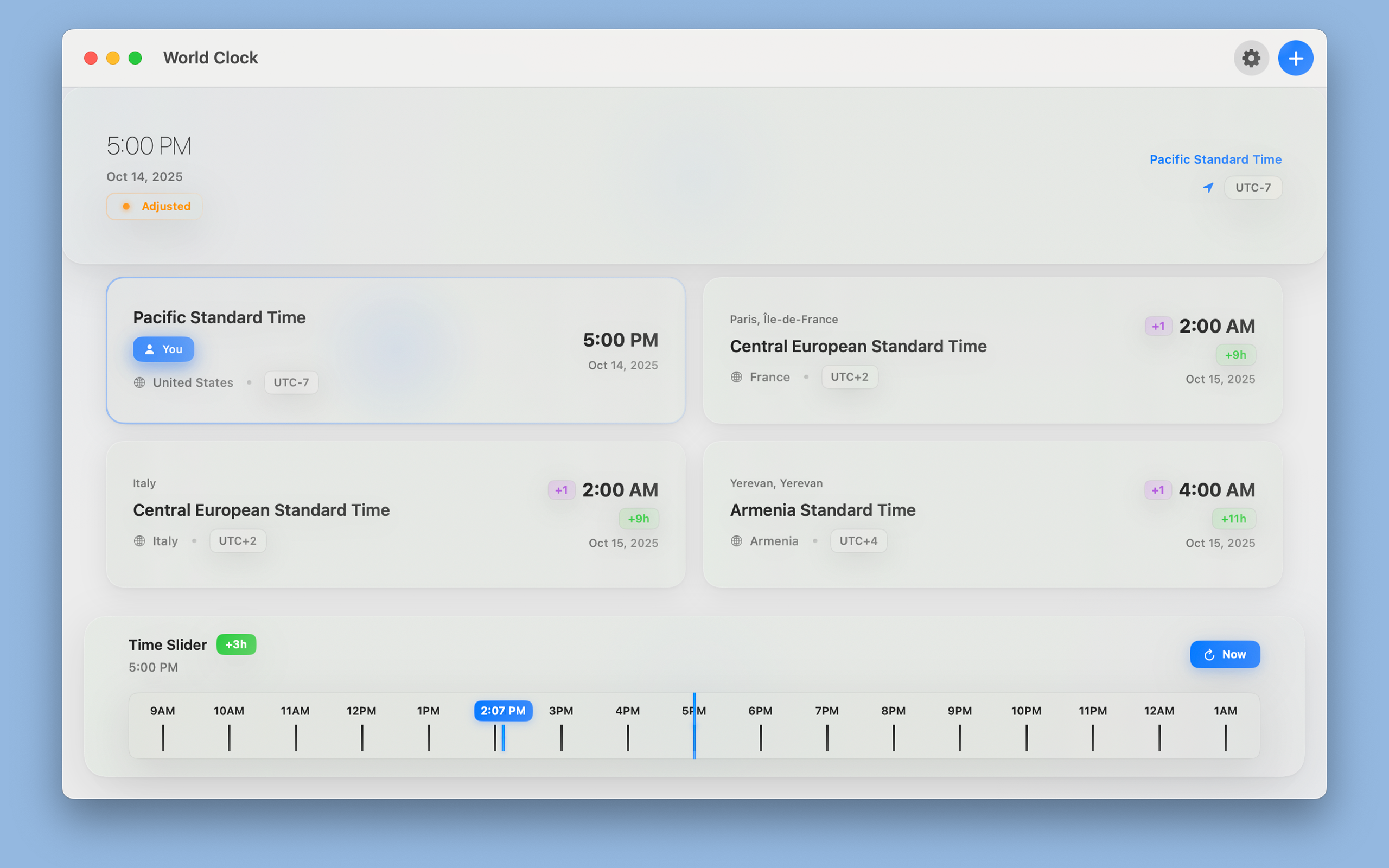This screenshot has width=1389, height=868.
Task: Click Oct 14, 2025 date in header
Action: coord(145,177)
